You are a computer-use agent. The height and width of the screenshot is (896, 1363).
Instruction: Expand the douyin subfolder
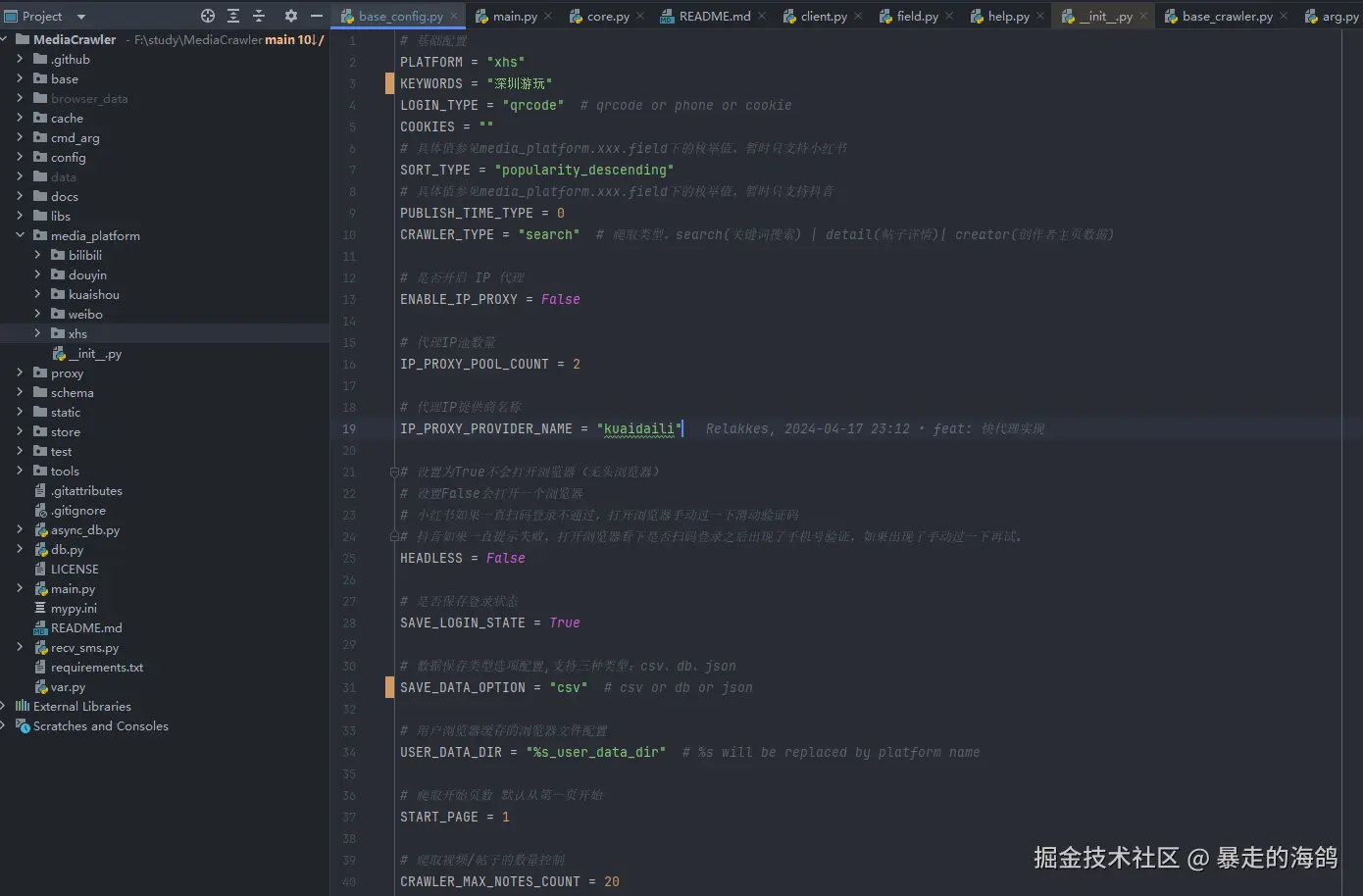[37, 274]
